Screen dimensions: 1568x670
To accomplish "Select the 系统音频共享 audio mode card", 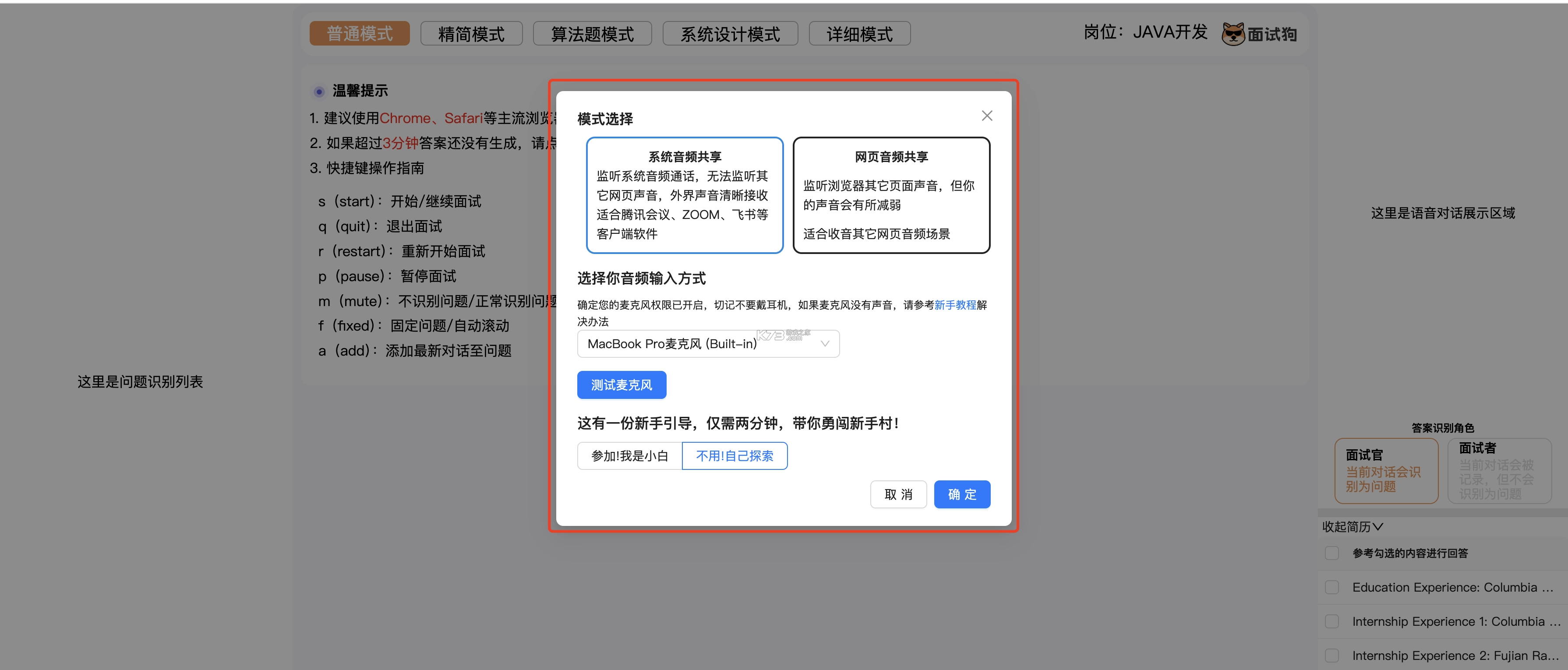I will pyautogui.click(x=684, y=195).
